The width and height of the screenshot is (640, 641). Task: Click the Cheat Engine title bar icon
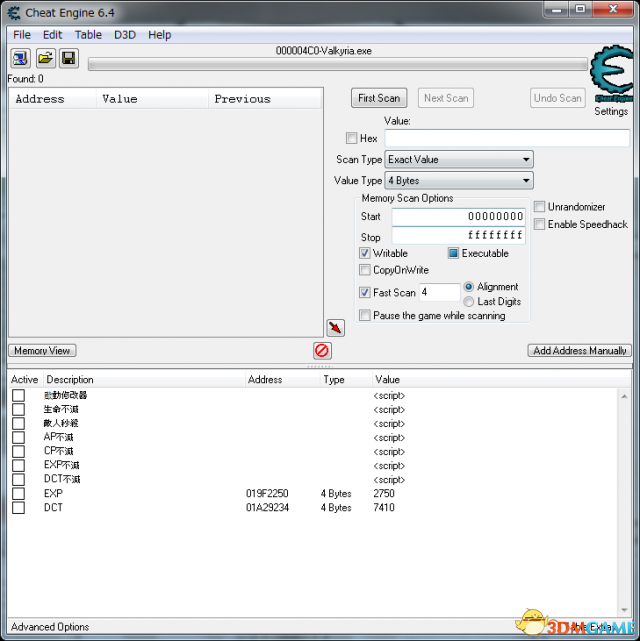[x=13, y=11]
